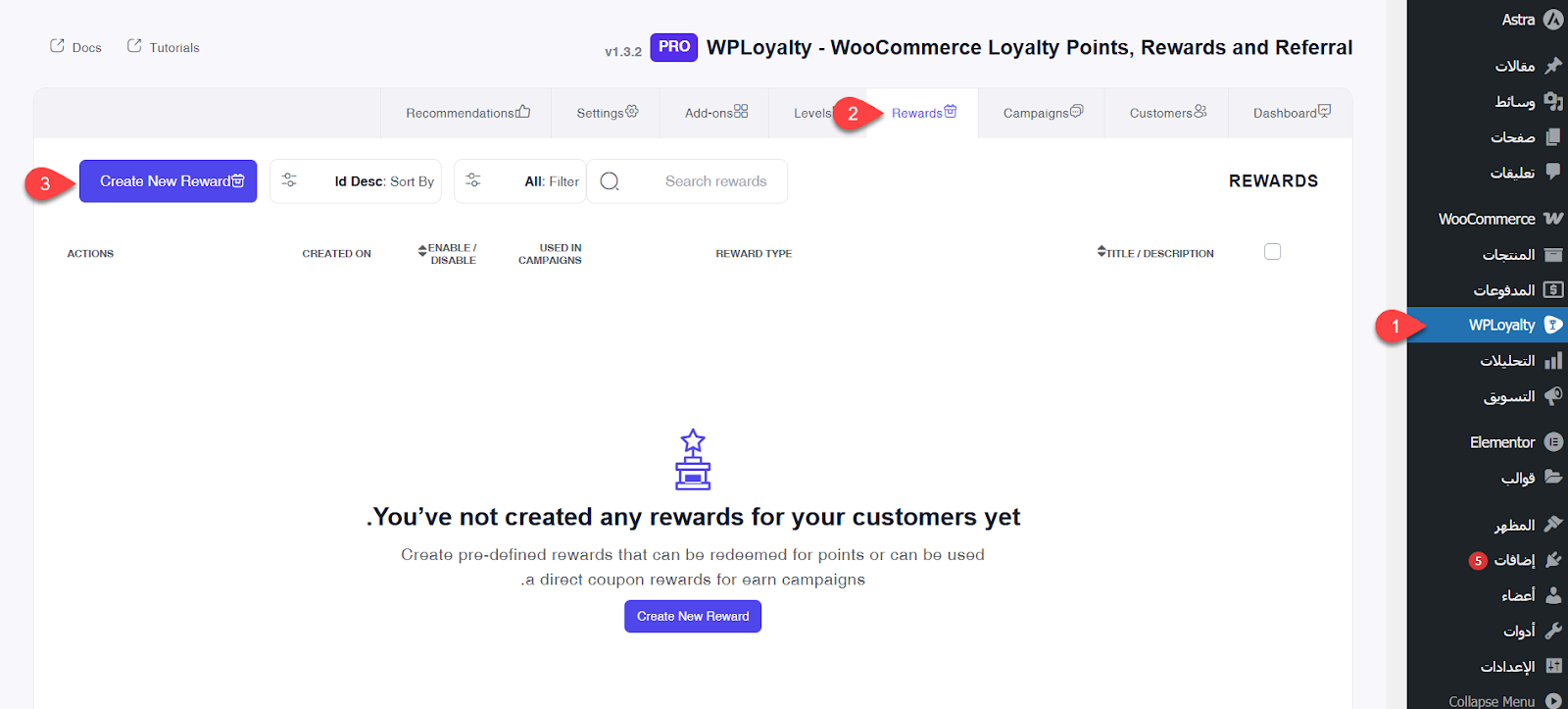Sort by Title / Description column arrow

1102,252
